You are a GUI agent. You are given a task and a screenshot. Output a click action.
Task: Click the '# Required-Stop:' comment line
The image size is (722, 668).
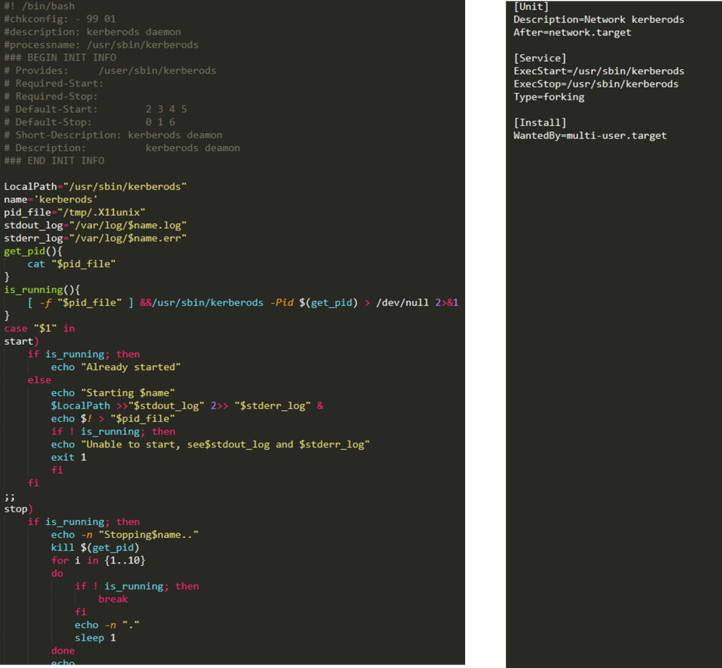point(51,96)
